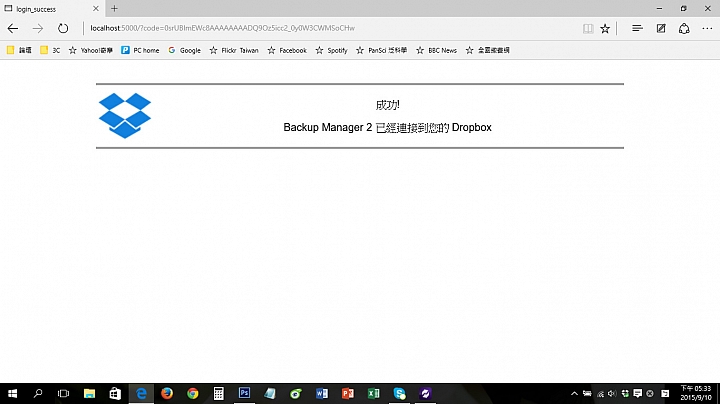The width and height of the screenshot is (720, 404).
Task: Click the Dropbox logo on the page
Action: click(125, 115)
